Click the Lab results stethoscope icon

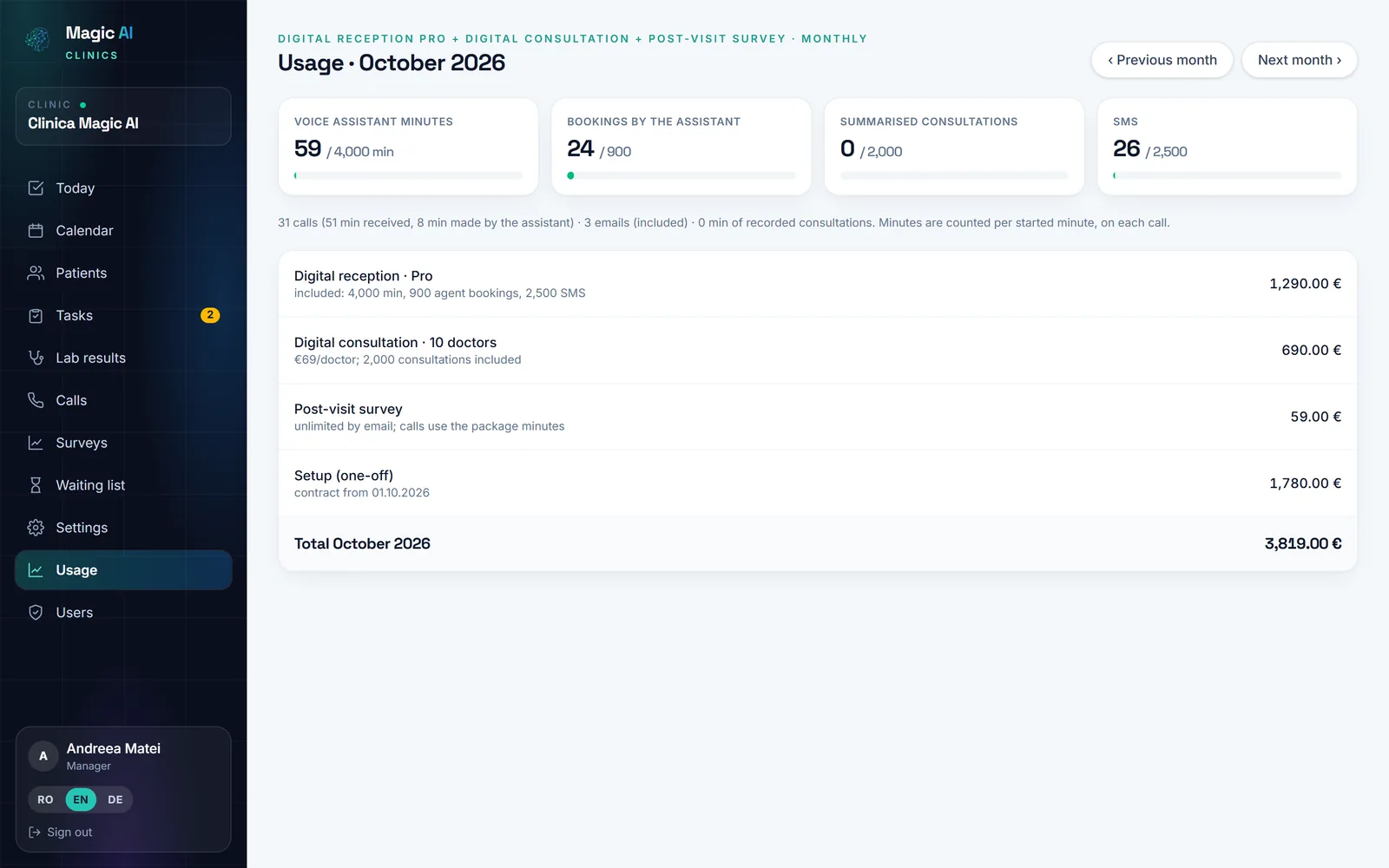point(36,358)
